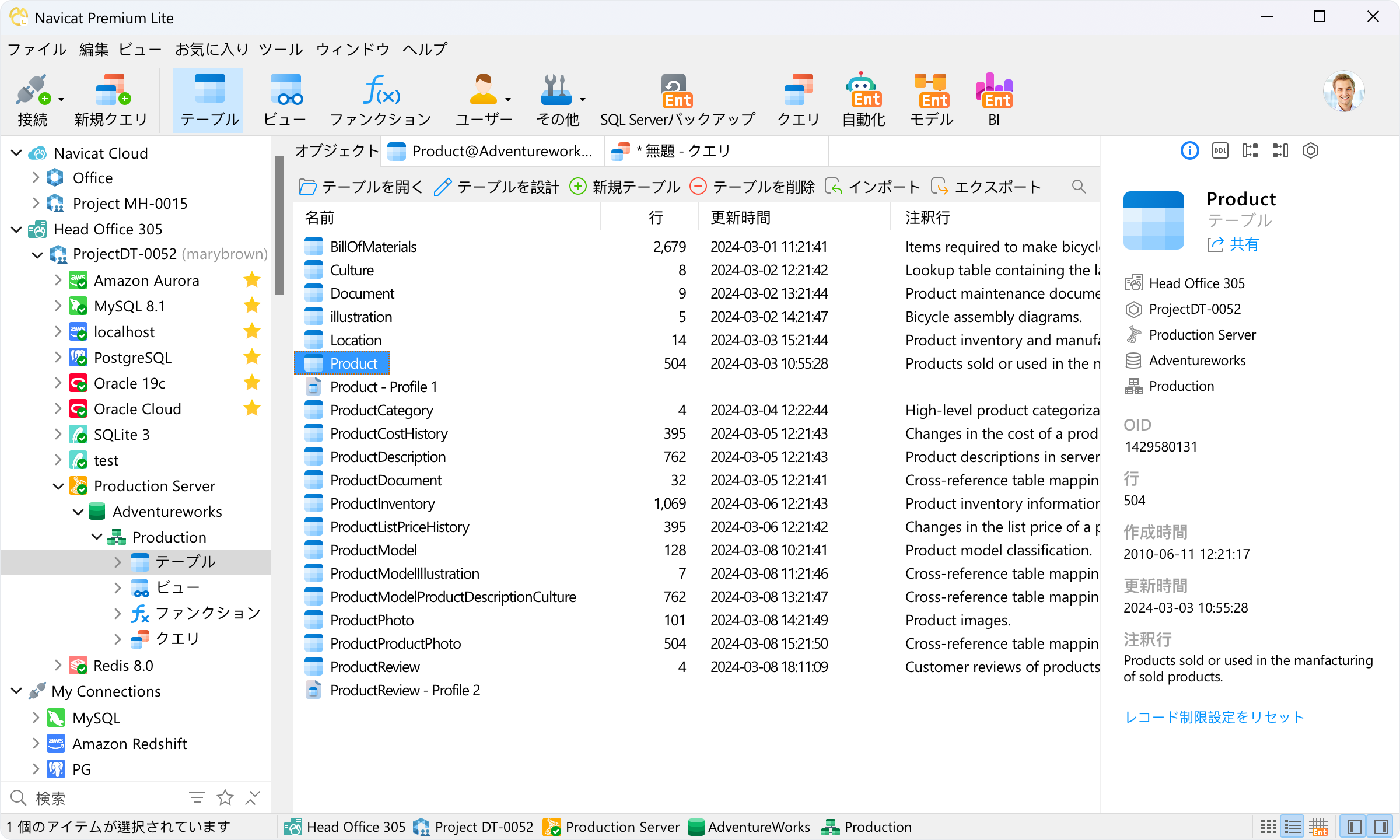Select the ファンクション (Function) tool icon
The image size is (1400, 840).
[380, 96]
